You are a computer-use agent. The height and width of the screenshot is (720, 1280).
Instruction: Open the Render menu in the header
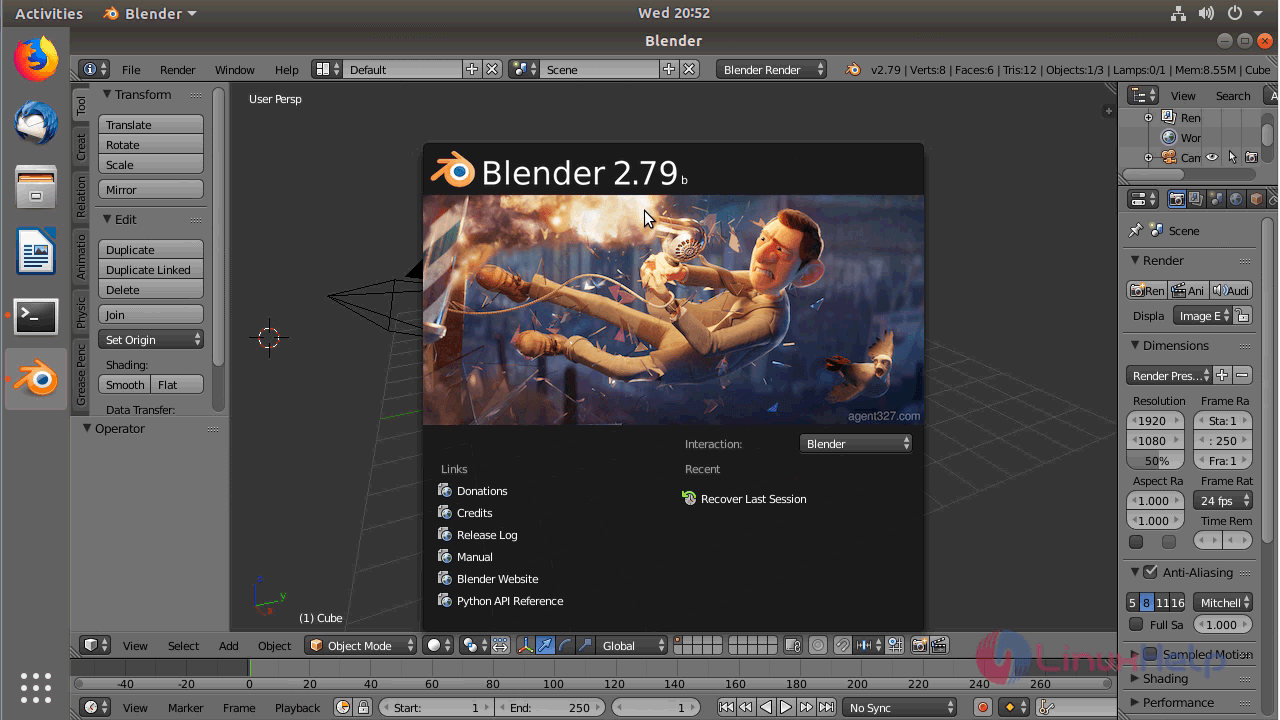coord(178,69)
